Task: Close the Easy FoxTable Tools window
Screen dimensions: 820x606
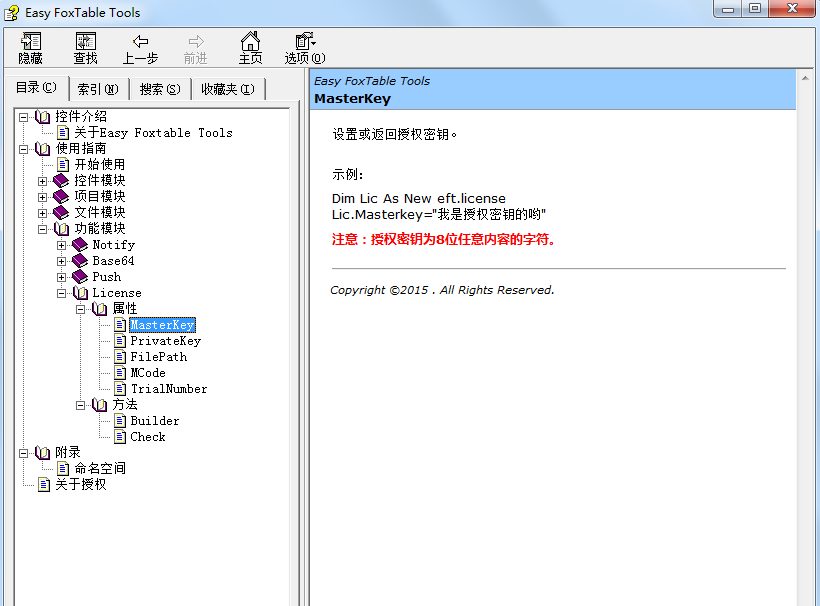Action: coord(792,9)
